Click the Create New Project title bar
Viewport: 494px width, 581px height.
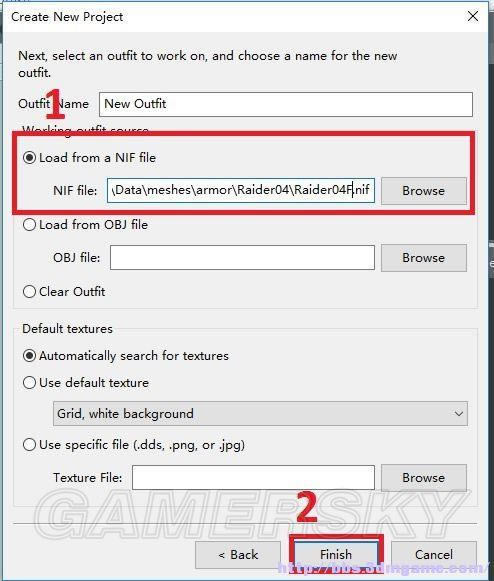click(x=237, y=17)
